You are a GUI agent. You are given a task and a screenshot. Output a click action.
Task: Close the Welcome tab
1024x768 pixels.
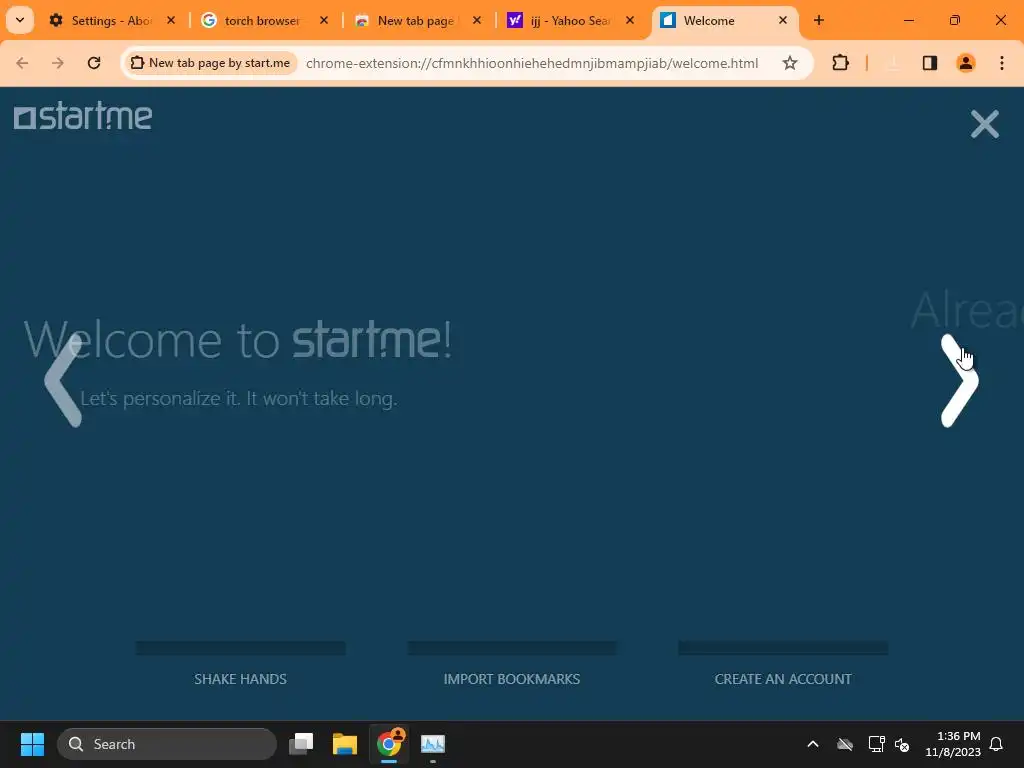pyautogui.click(x=783, y=21)
